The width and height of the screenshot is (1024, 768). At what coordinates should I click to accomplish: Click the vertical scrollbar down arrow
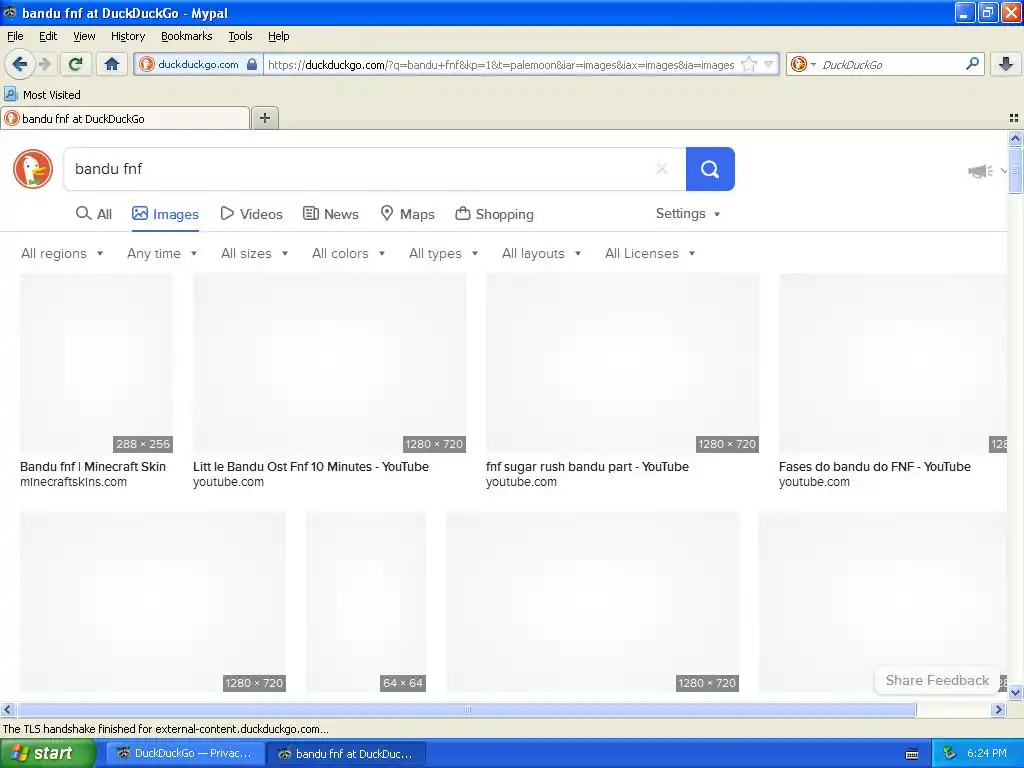coord(1015,692)
